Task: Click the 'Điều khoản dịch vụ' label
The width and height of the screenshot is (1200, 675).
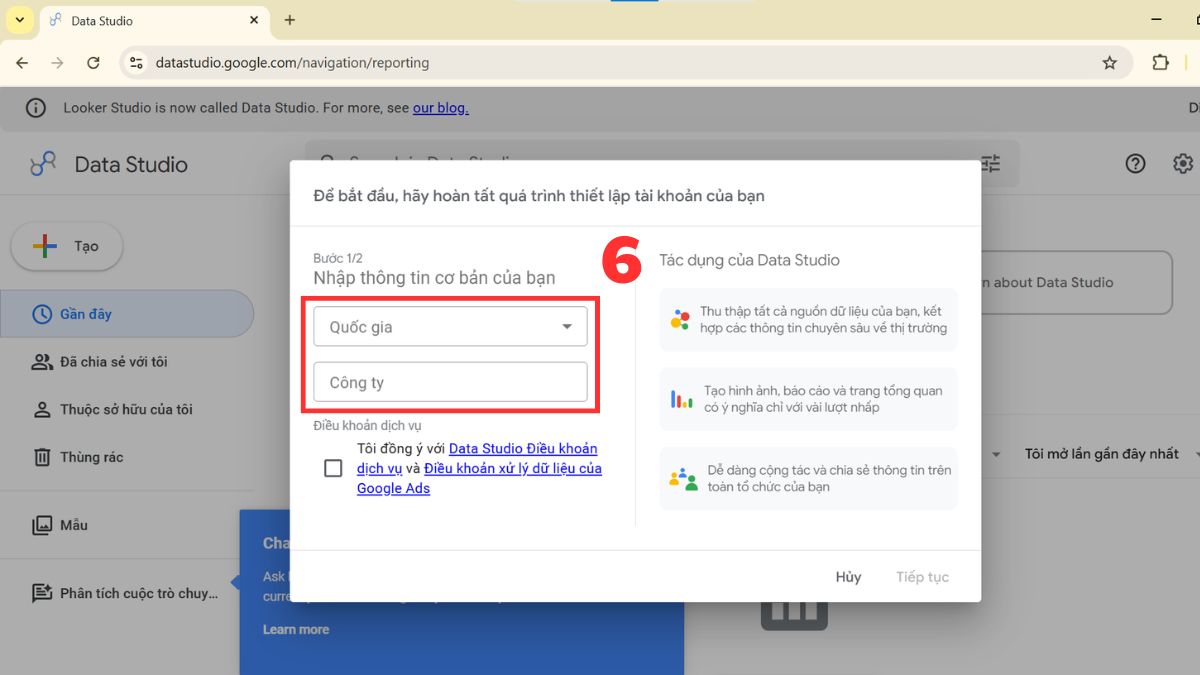Action: (367, 425)
